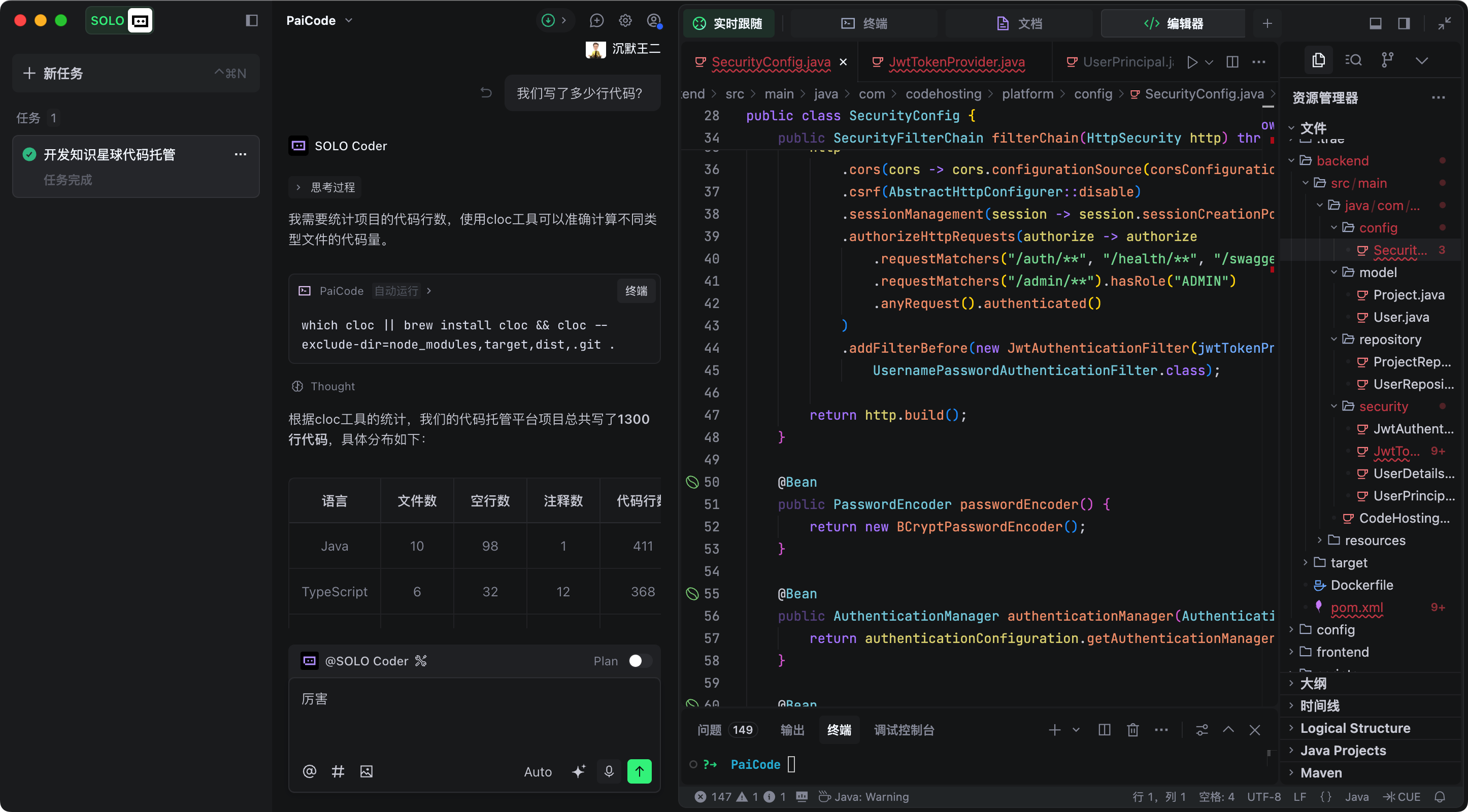1468x812 pixels.
Task: Click the 终端 button on command card
Action: 636,291
